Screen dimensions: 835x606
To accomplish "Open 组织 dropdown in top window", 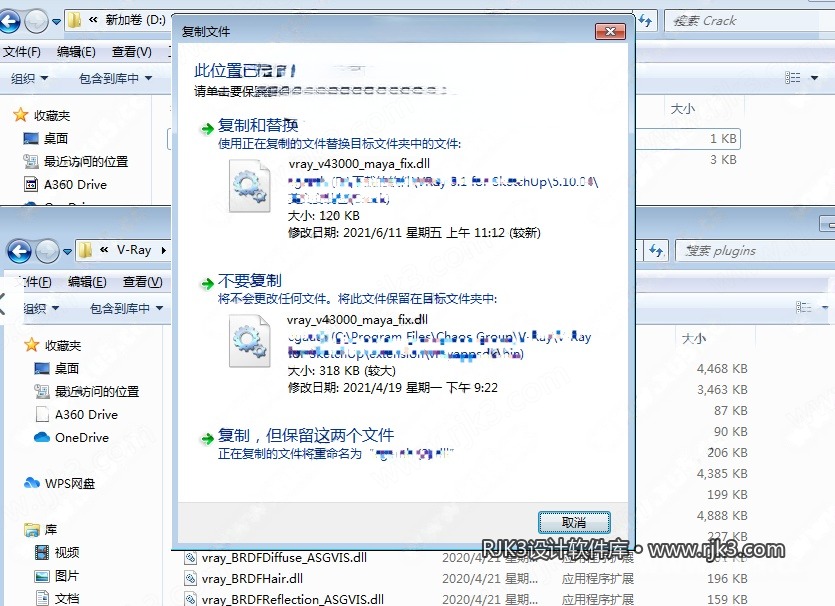I will click(29, 78).
